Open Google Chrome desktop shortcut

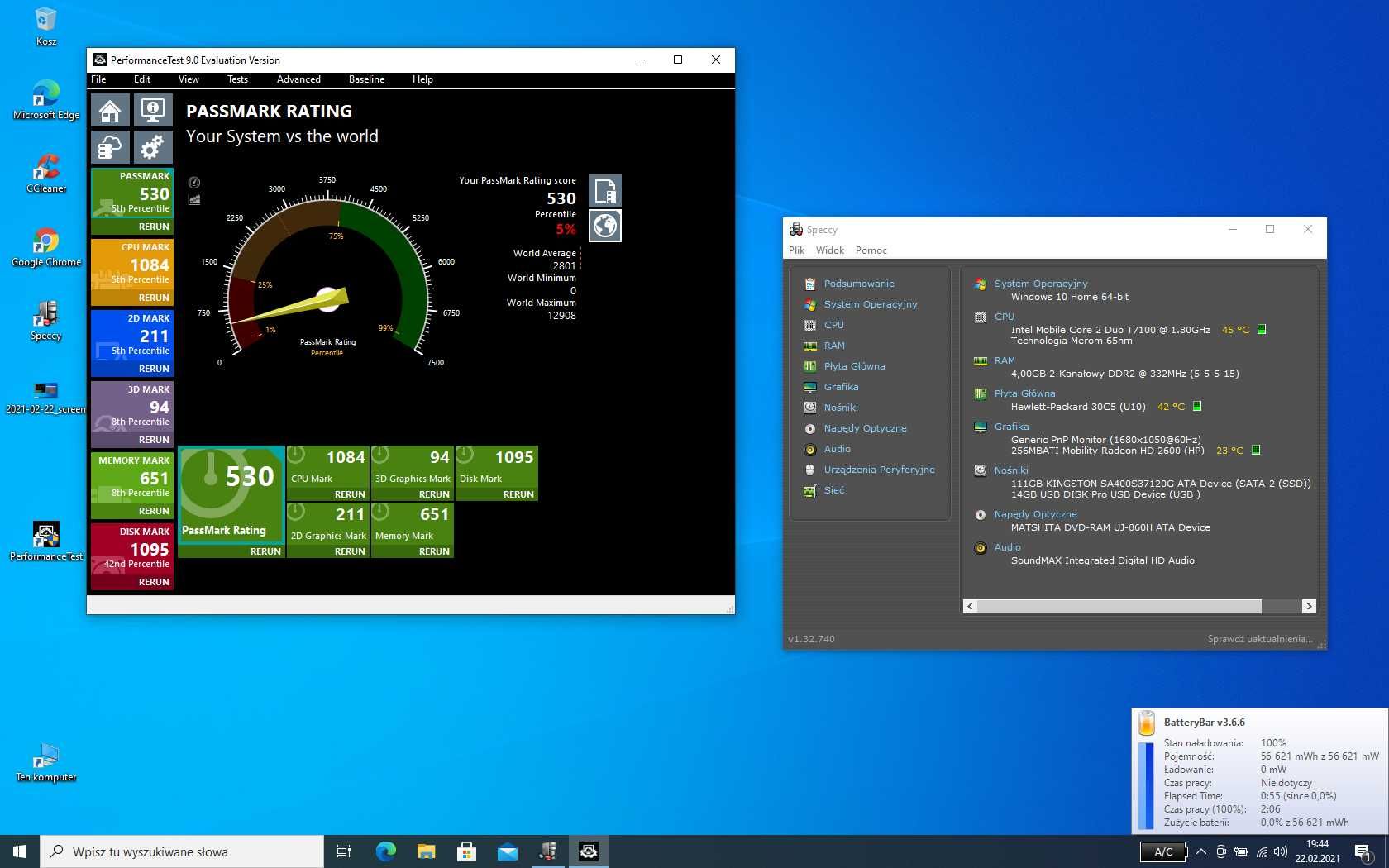coord(46,247)
